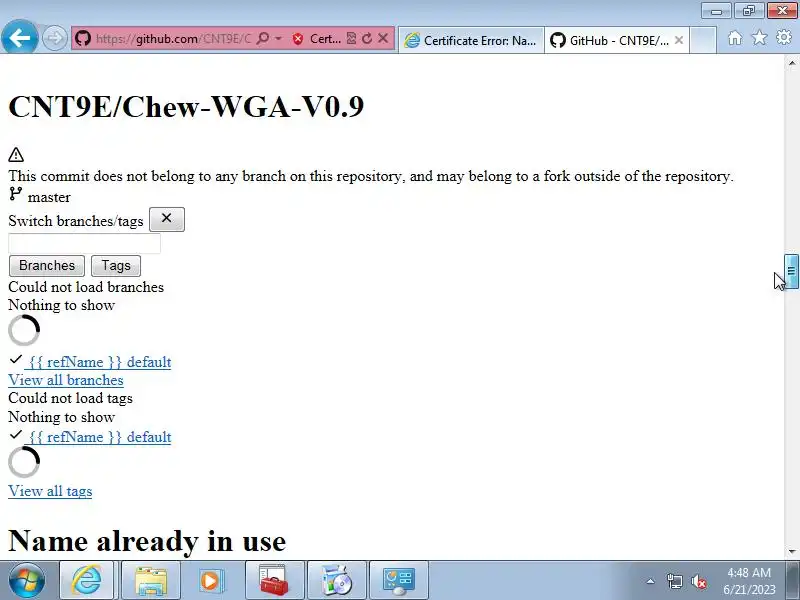Open the Favorites star icon
The image size is (800, 600).
[759, 38]
